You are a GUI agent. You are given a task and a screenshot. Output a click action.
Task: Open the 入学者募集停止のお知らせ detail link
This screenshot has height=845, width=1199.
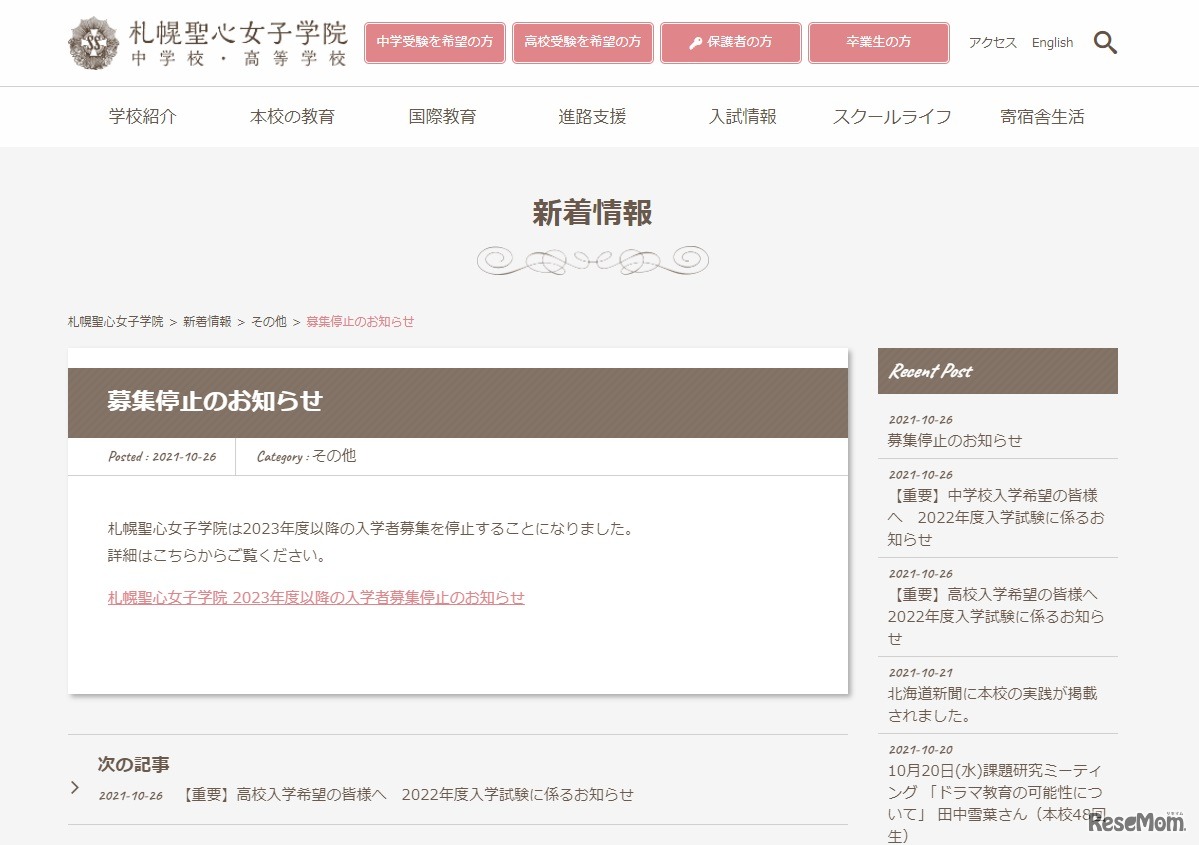point(316,596)
